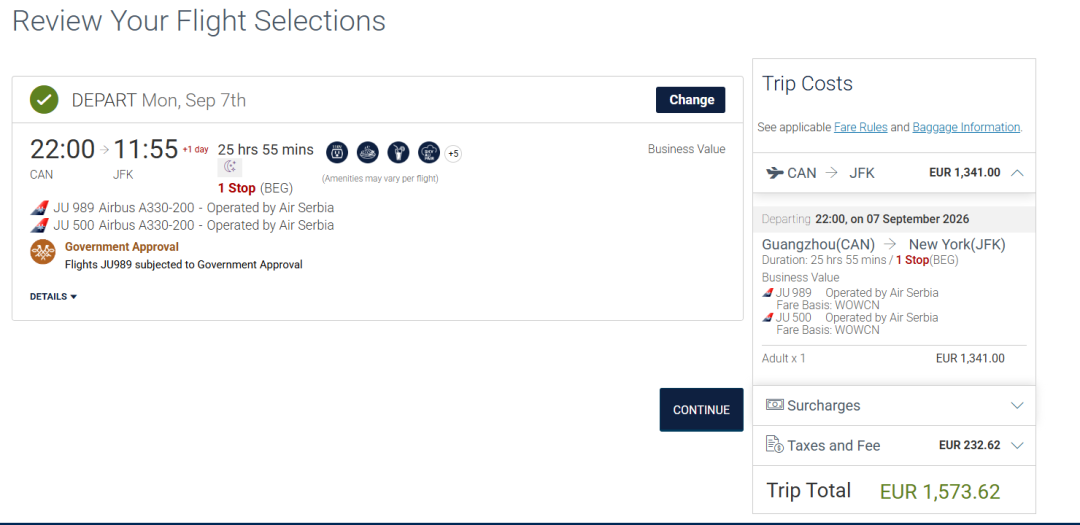Expand the Taxes and Fee section
Screen dimensions: 1080x525
pos(1017,446)
